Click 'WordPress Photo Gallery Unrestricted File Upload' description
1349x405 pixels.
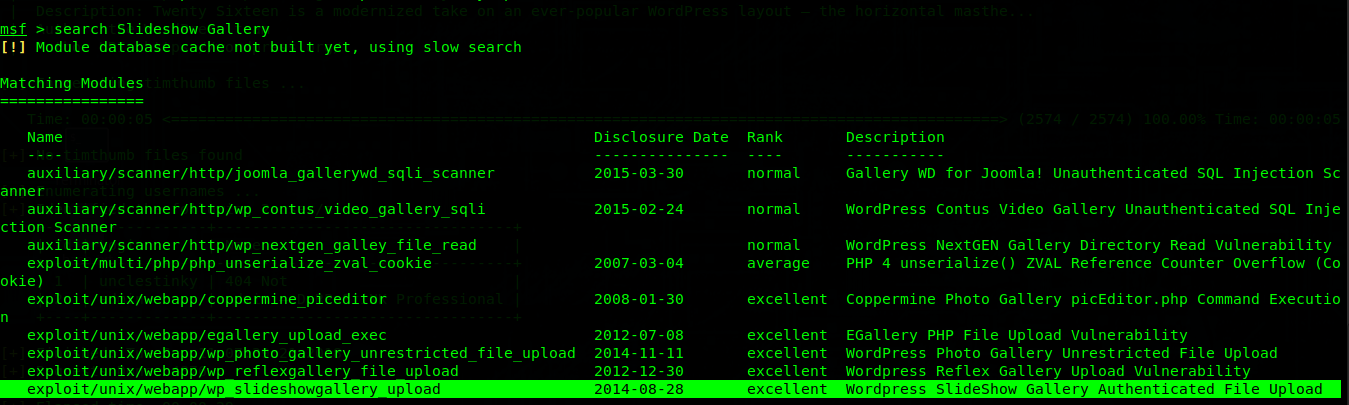coord(1061,353)
